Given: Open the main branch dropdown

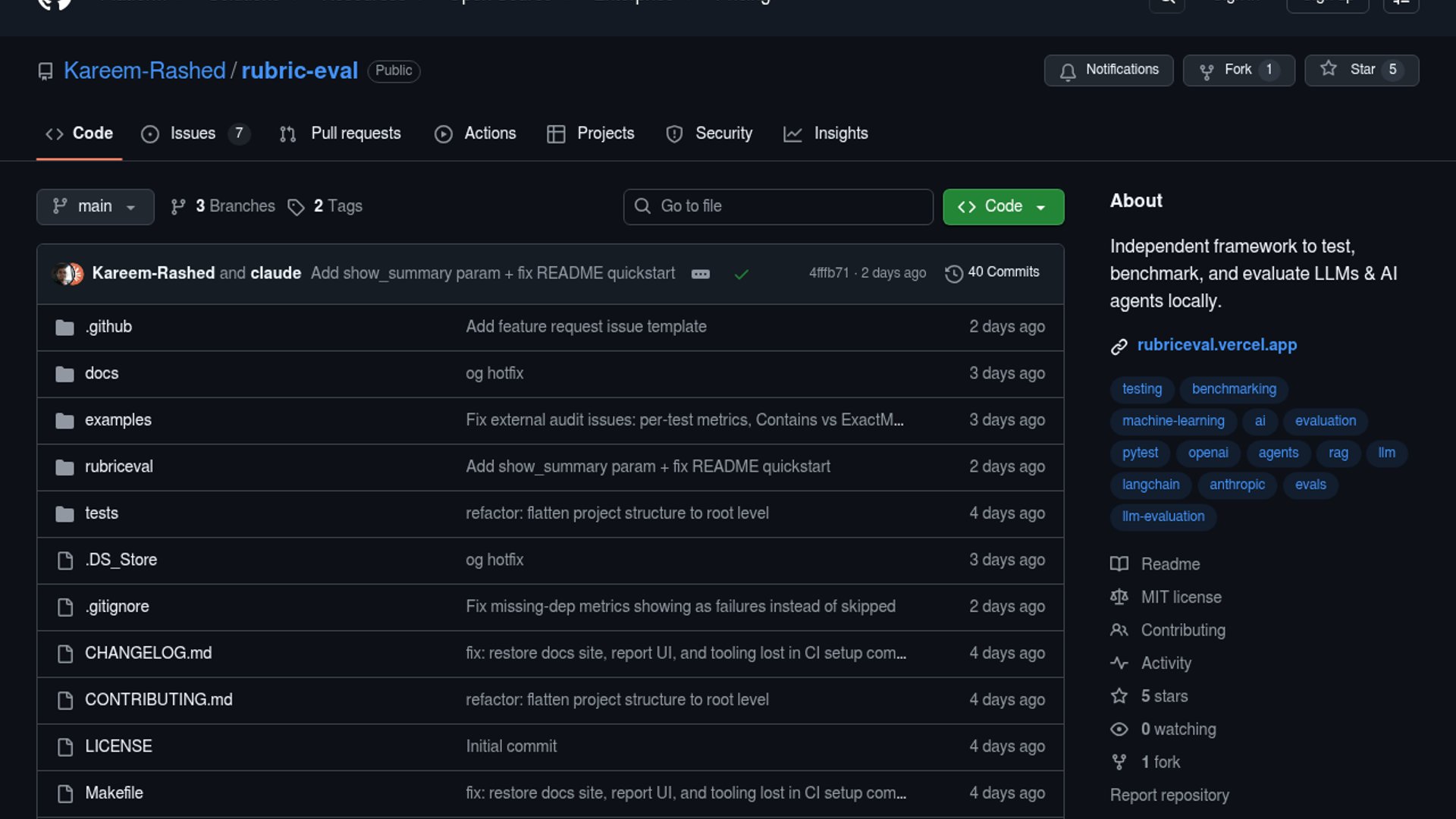Looking at the screenshot, I should tap(95, 206).
